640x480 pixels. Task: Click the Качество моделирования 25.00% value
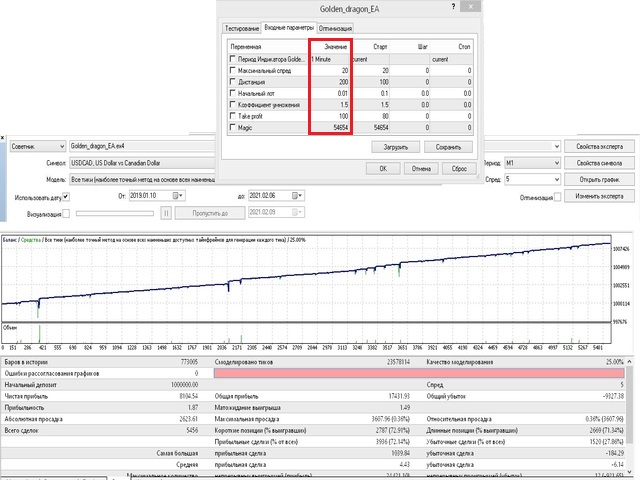point(615,362)
